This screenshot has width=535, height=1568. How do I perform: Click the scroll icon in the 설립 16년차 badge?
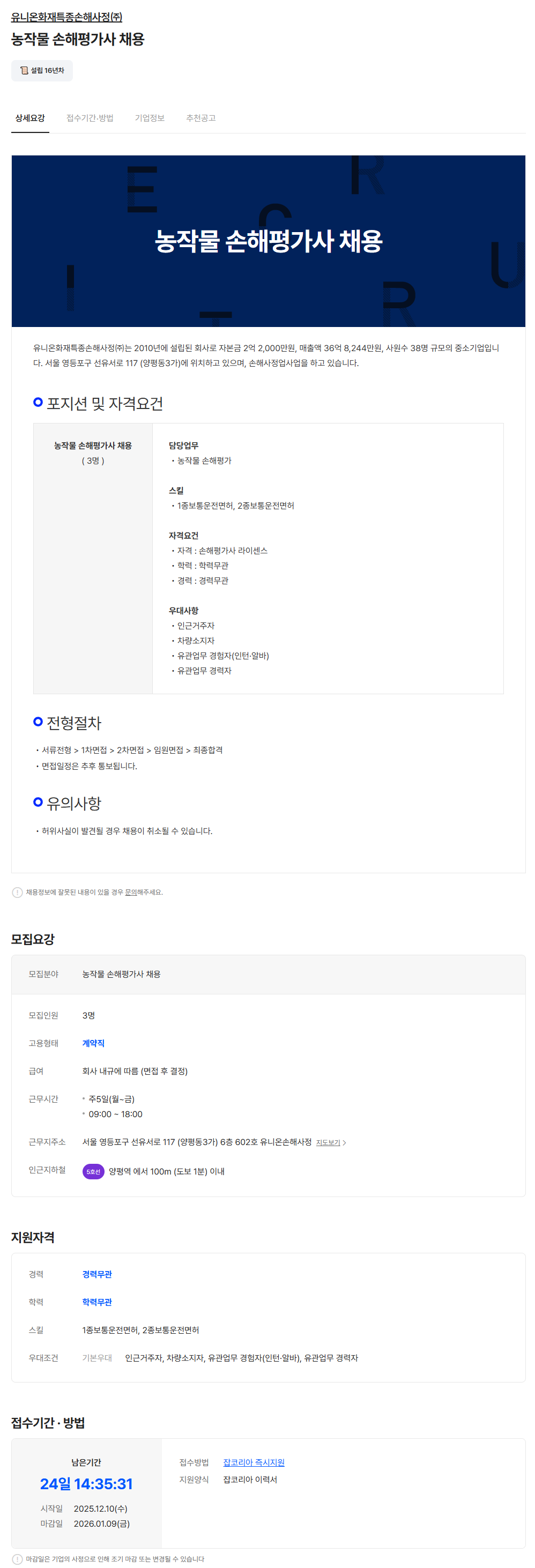point(24,71)
